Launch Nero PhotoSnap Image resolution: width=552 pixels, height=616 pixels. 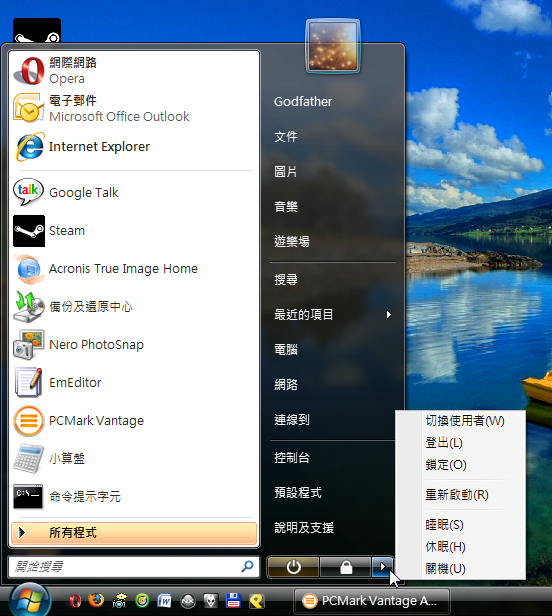click(134, 345)
